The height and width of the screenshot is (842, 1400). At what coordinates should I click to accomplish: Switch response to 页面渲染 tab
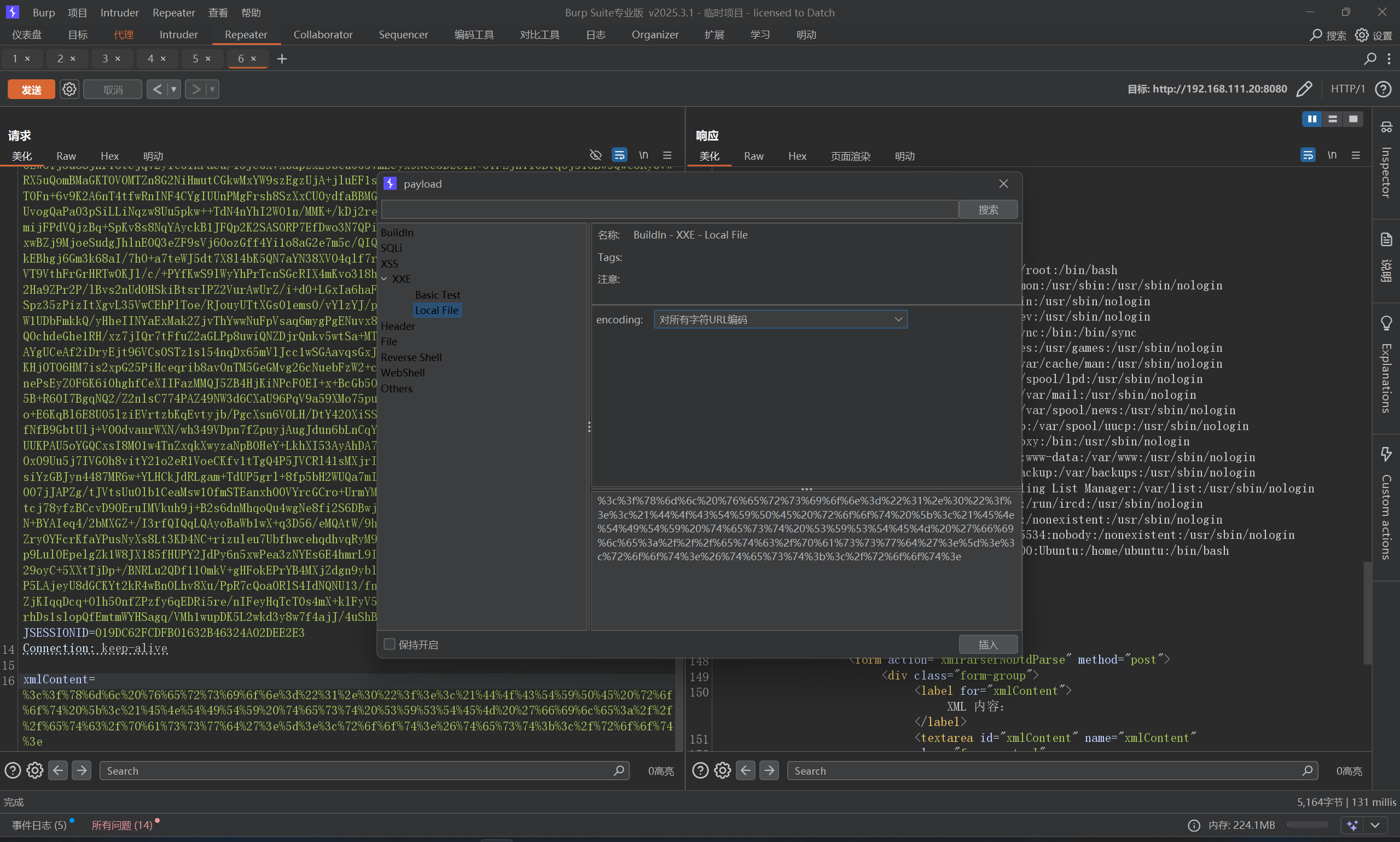850,156
